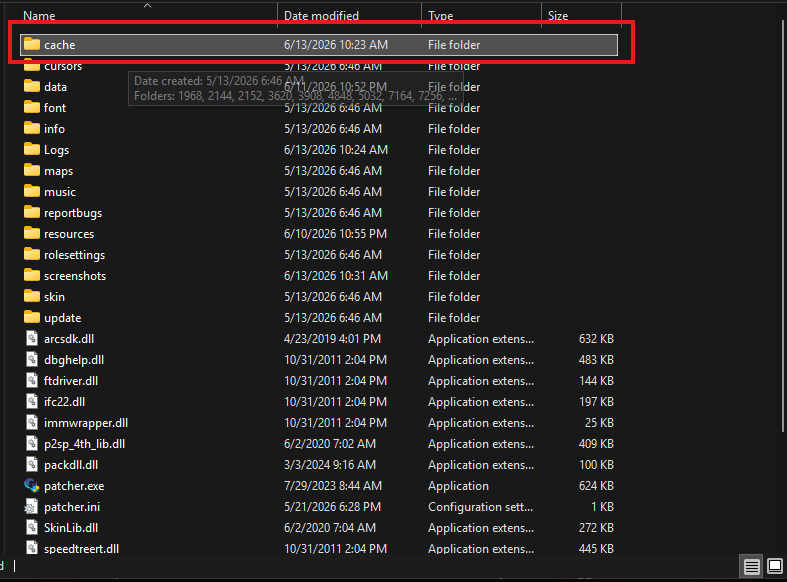This screenshot has width=787, height=582.
Task: Select the cache folder icon
Action: [x=32, y=44]
